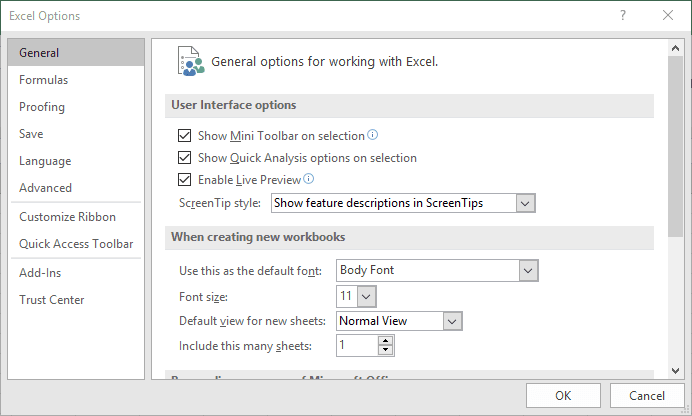This screenshot has height=416, width=692.
Task: Click the info icon beside Enable Live Preview
Action: click(308, 179)
